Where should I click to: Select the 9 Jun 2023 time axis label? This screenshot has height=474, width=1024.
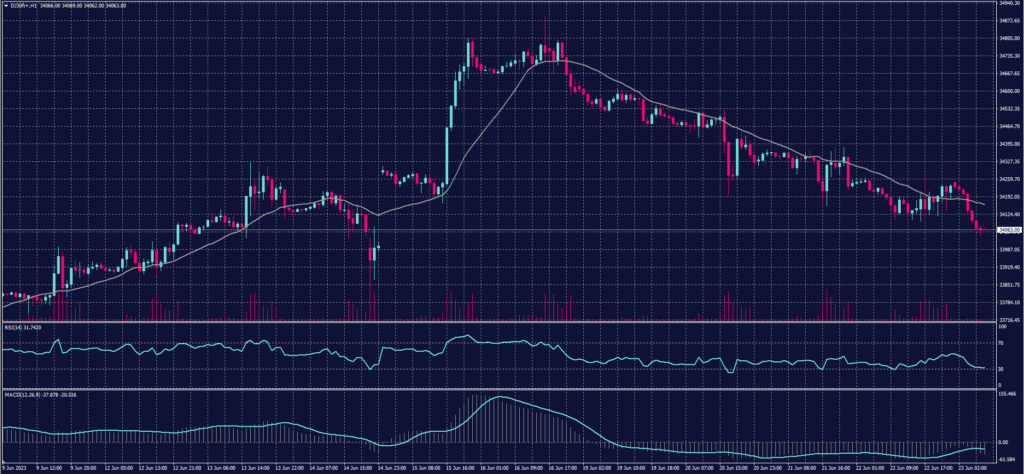(14, 467)
